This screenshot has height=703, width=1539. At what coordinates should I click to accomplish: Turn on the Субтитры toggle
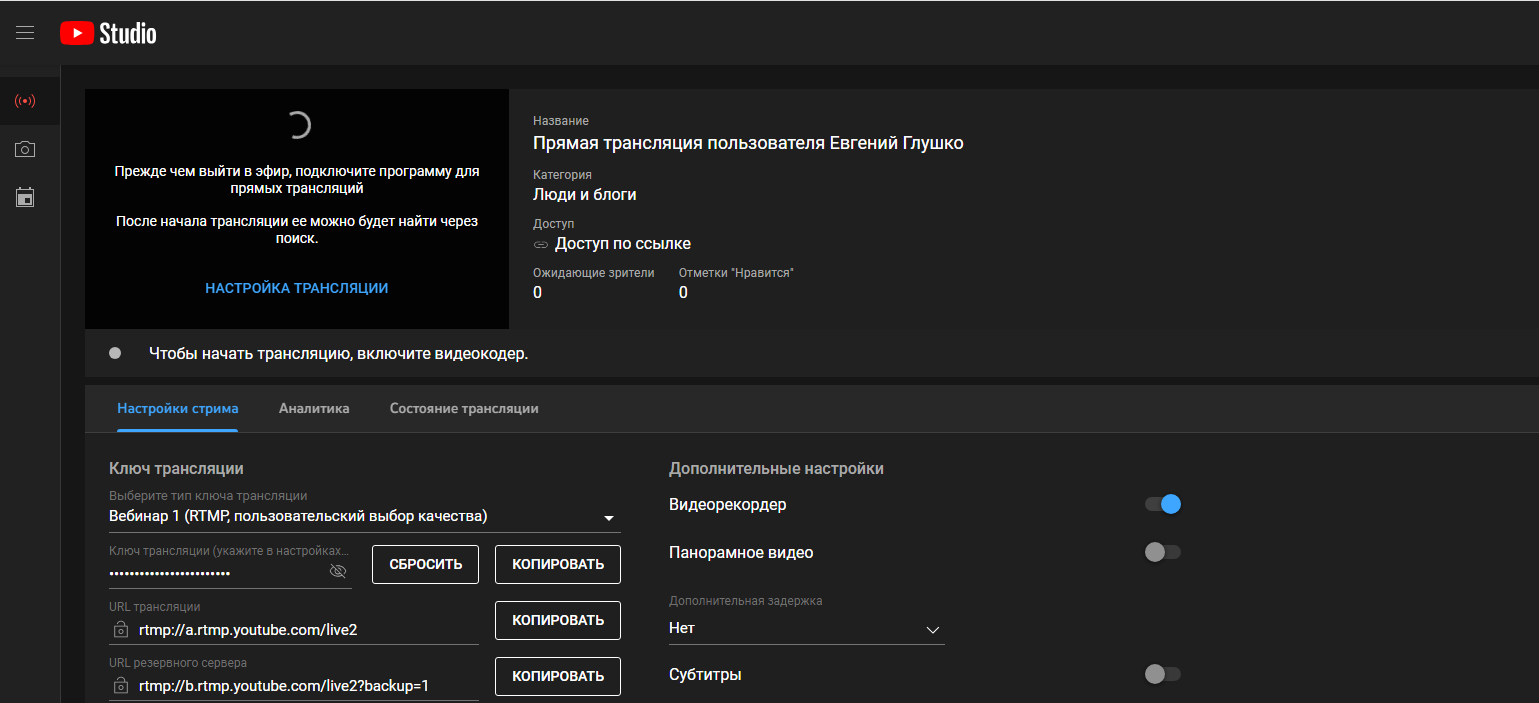coord(1163,674)
